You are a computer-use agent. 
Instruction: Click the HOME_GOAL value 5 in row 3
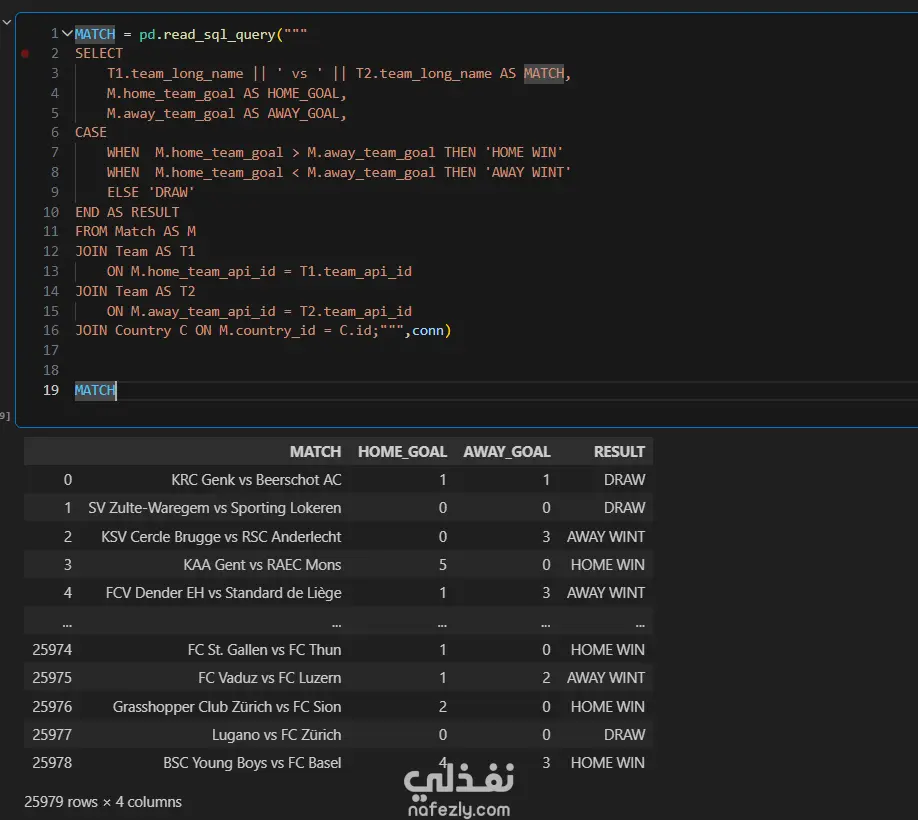click(x=443, y=565)
